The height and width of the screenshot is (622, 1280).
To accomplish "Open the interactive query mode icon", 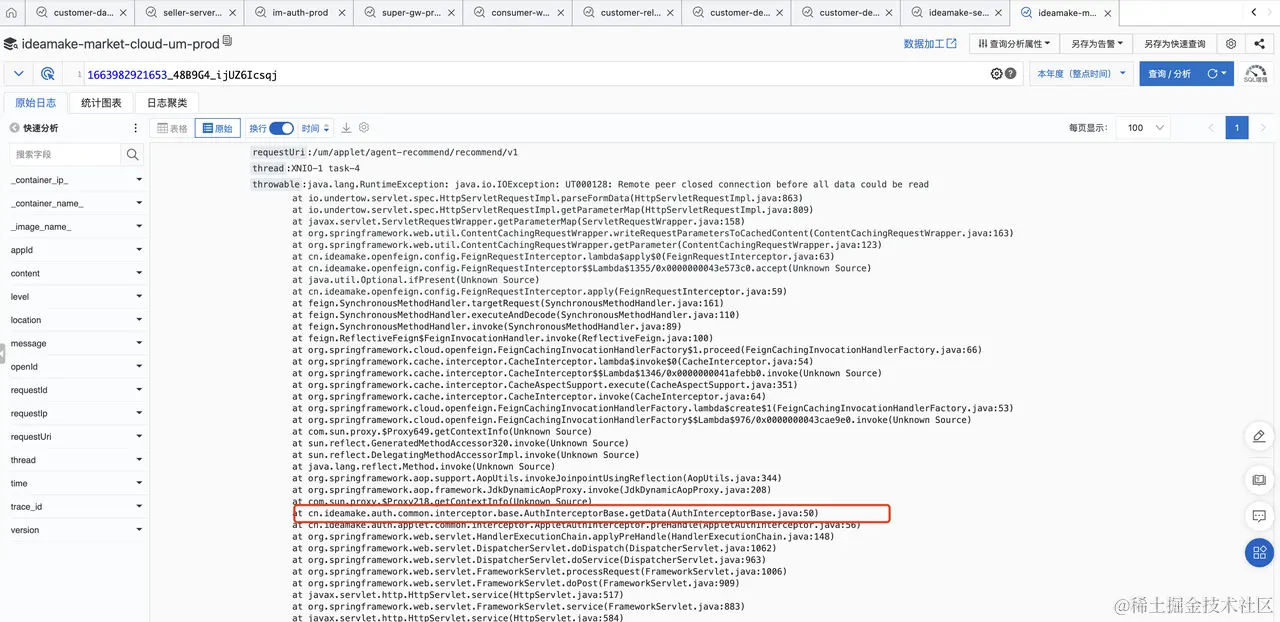I will pos(47,74).
